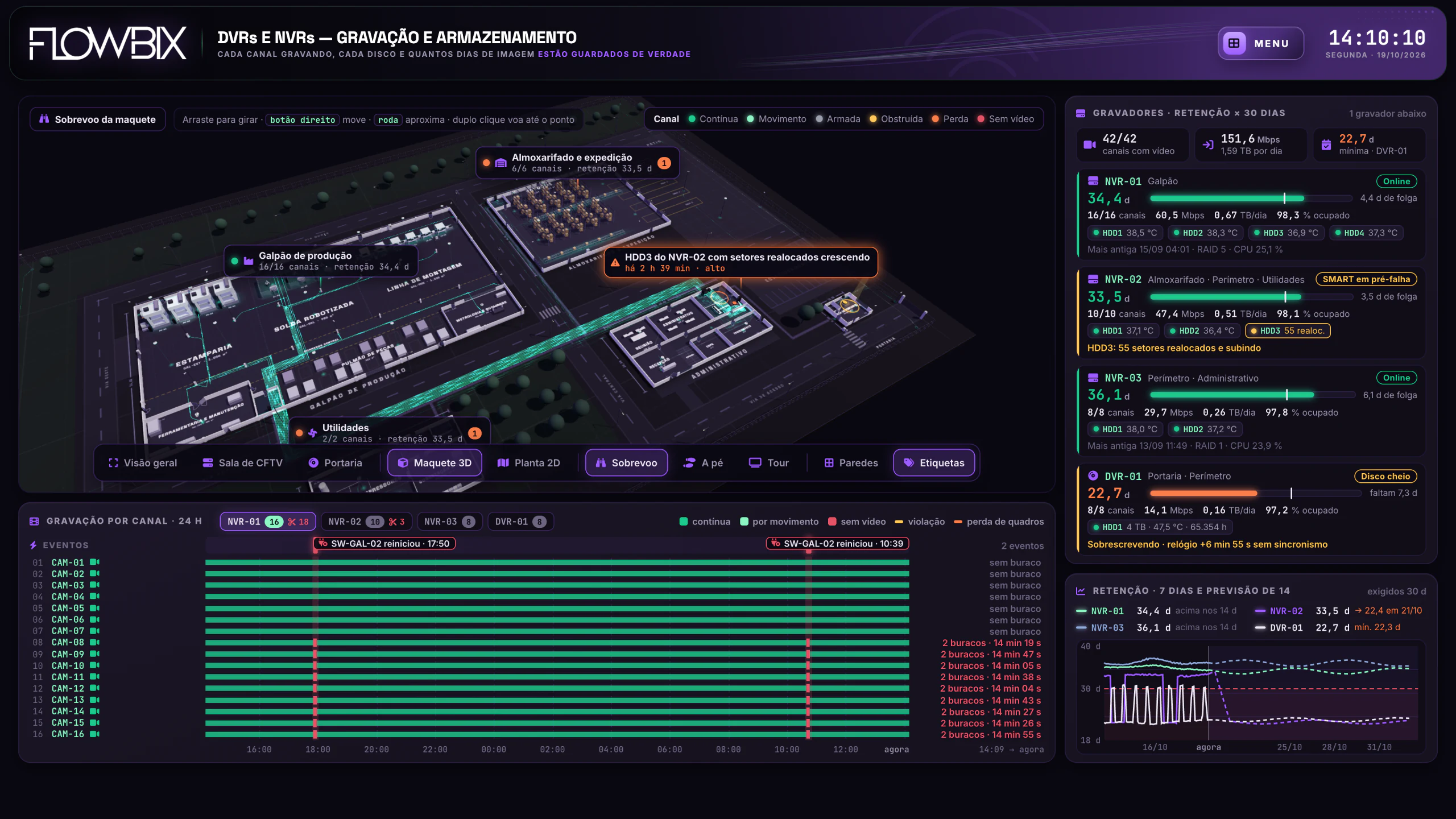This screenshot has height=819, width=1456.
Task: Click the Utilidades map label icon
Action: [x=312, y=433]
